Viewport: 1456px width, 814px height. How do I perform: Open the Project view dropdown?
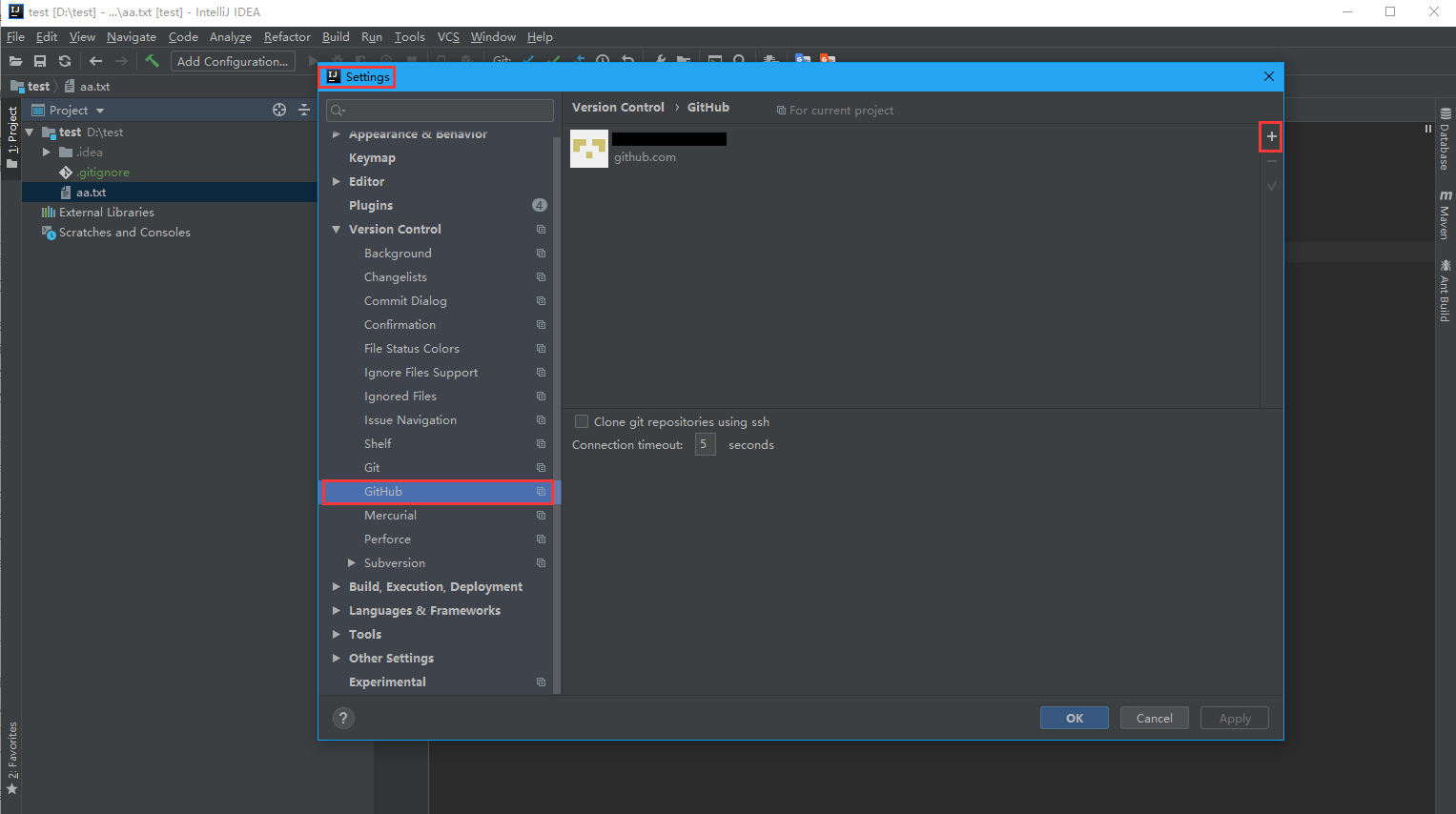pyautogui.click(x=99, y=110)
